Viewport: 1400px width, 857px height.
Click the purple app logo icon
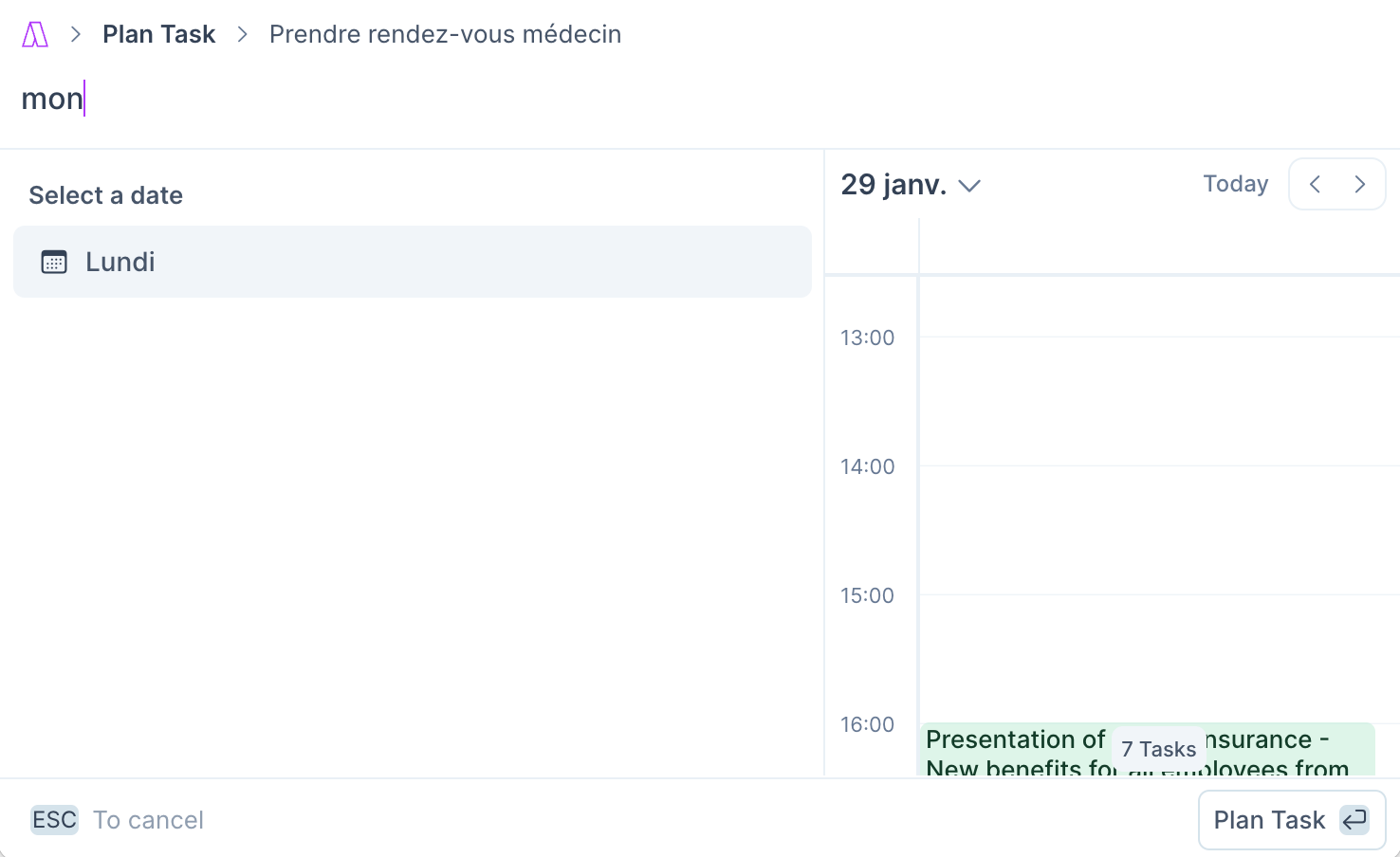35,35
